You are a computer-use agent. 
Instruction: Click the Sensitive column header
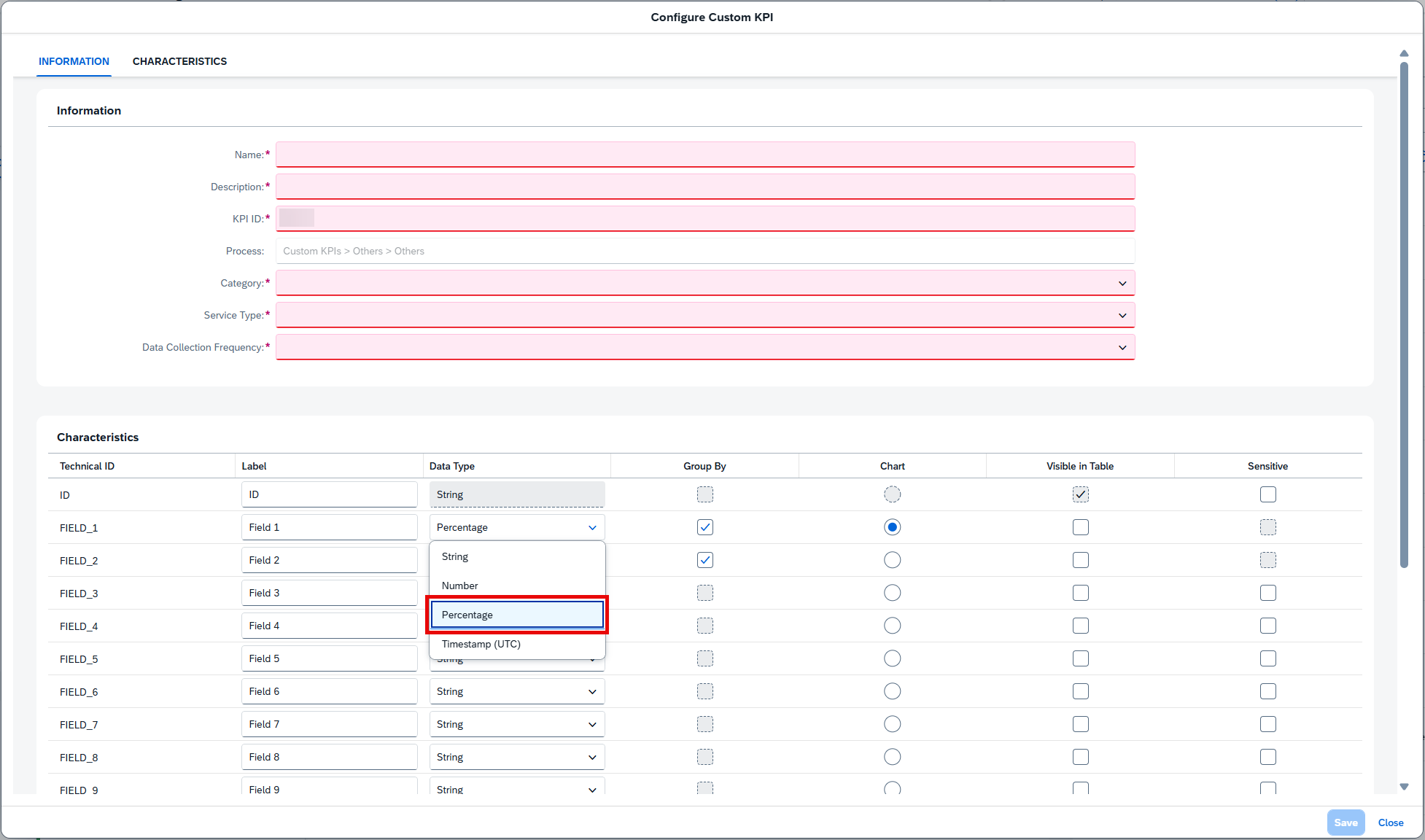pos(1267,466)
